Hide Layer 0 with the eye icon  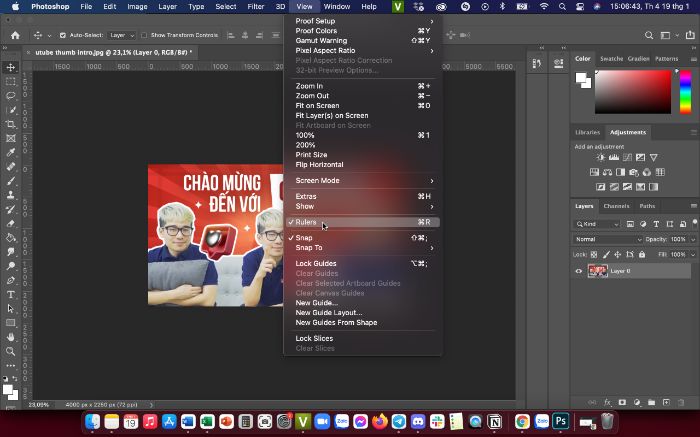579,271
